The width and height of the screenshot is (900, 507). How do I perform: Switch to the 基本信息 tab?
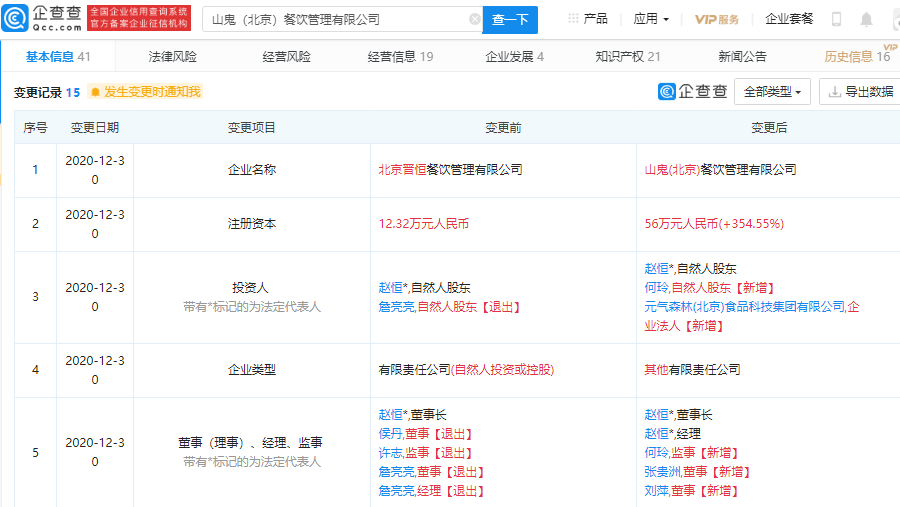click(58, 56)
